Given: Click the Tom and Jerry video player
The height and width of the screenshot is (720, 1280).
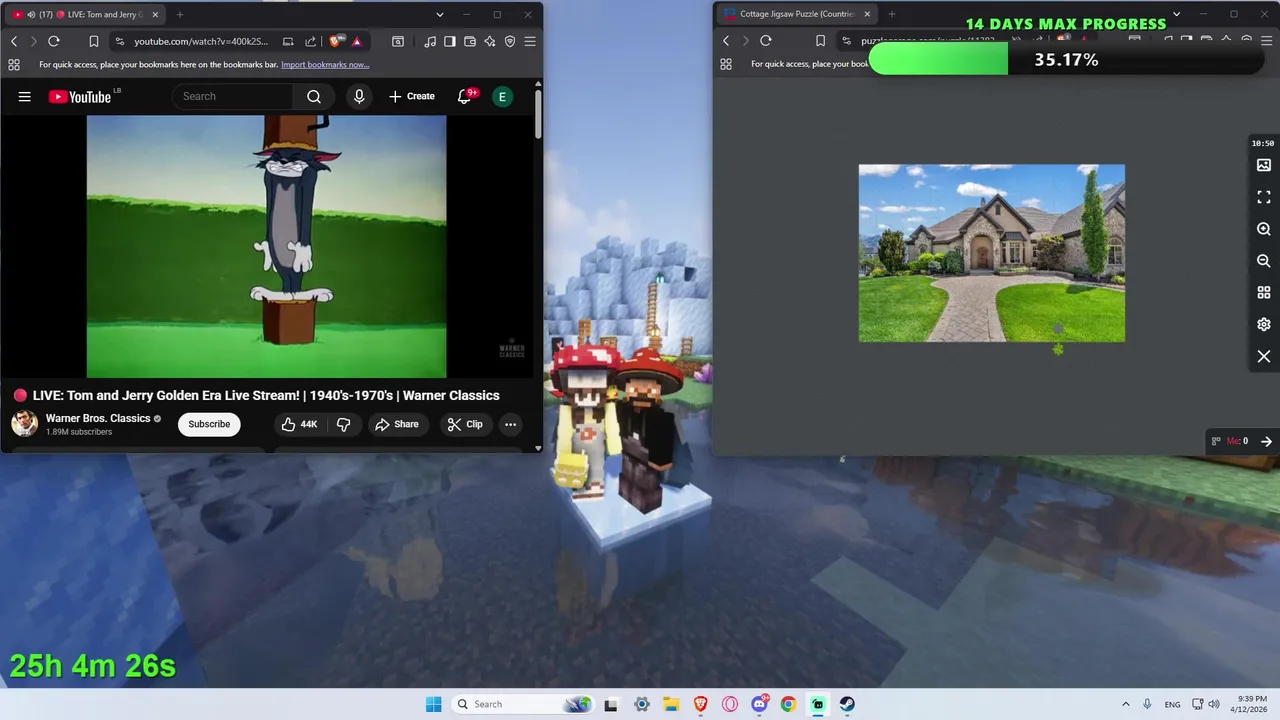Looking at the screenshot, I should click(266, 247).
